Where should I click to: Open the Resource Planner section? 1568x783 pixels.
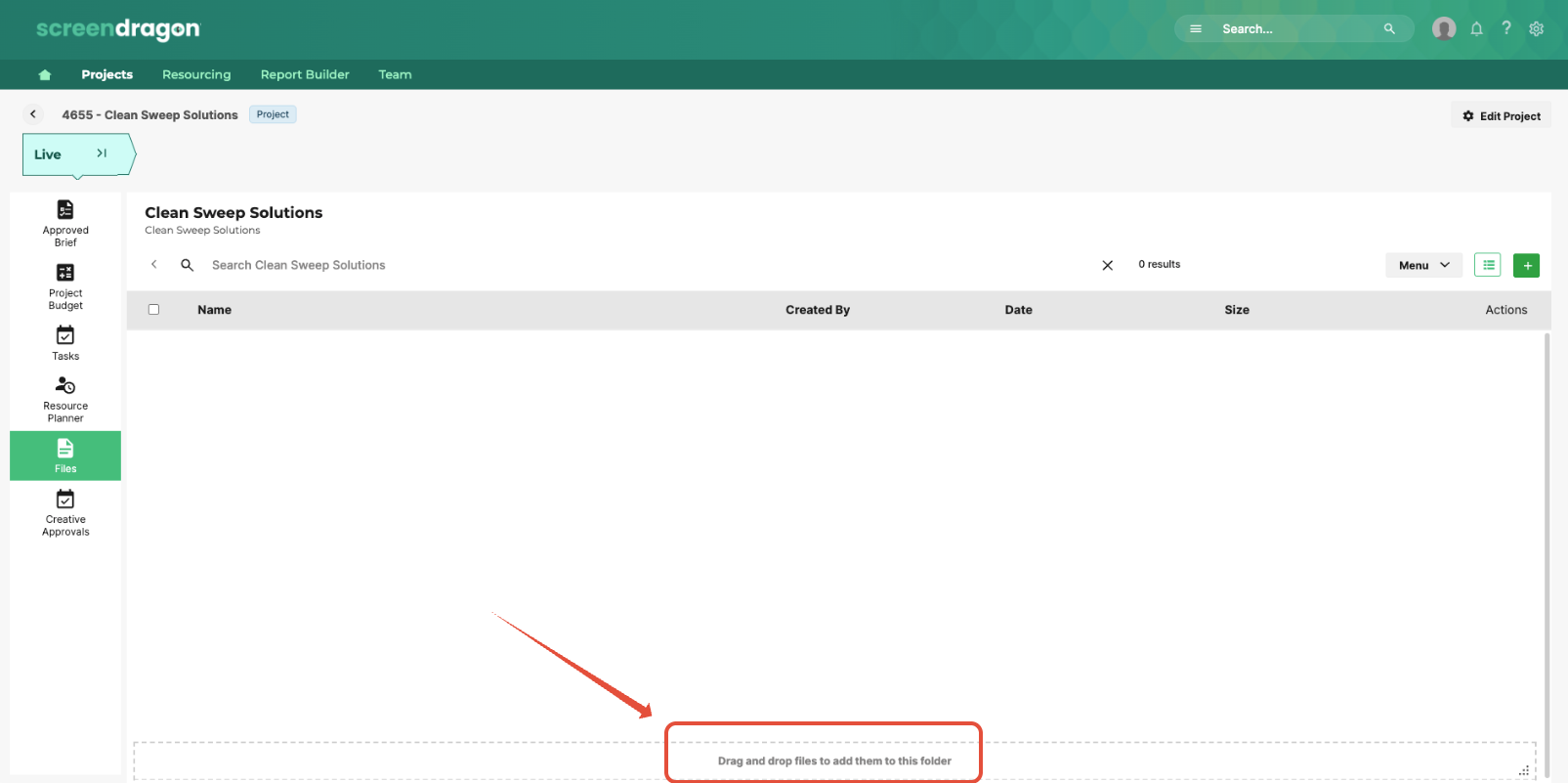pos(65,399)
